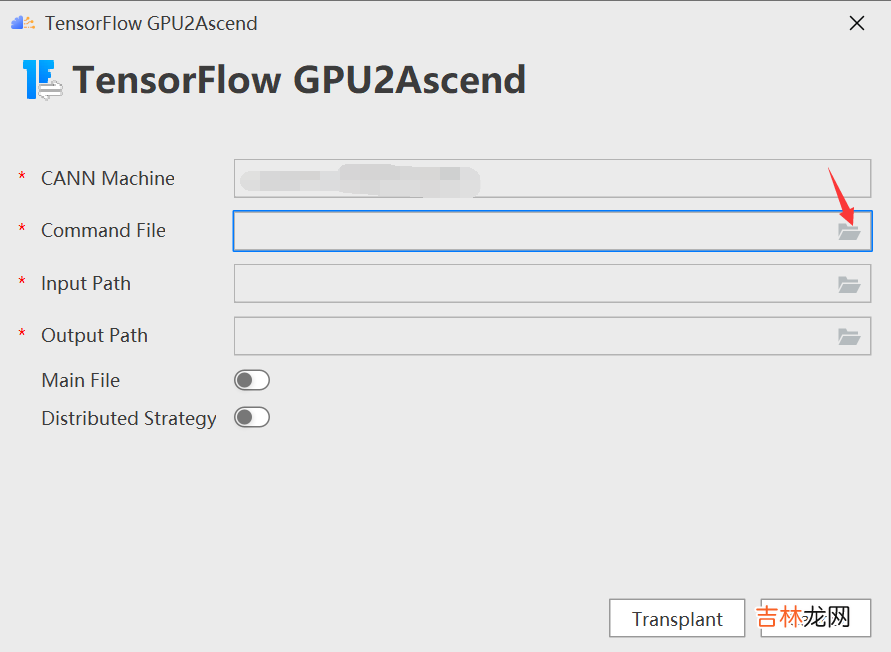Select the Output Path text field
Screen dimensions: 891x652
(x=530, y=336)
